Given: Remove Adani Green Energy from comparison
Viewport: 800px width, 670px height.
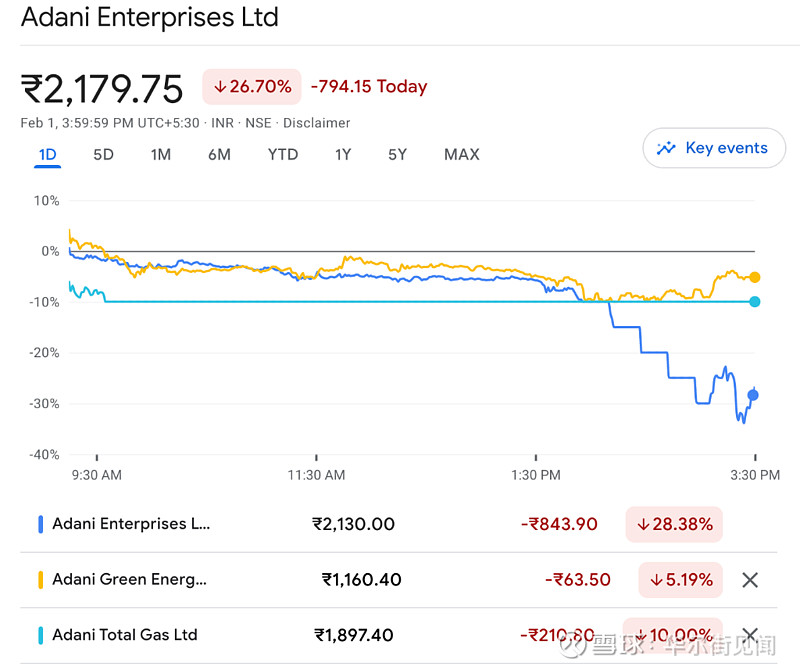Looking at the screenshot, I should click(750, 580).
